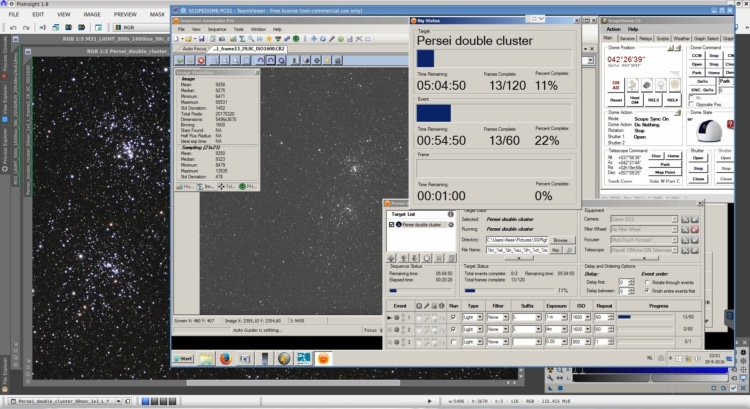Click the crosshair icon in image toolbar
This screenshot has width=750, height=409.
[x=317, y=60]
